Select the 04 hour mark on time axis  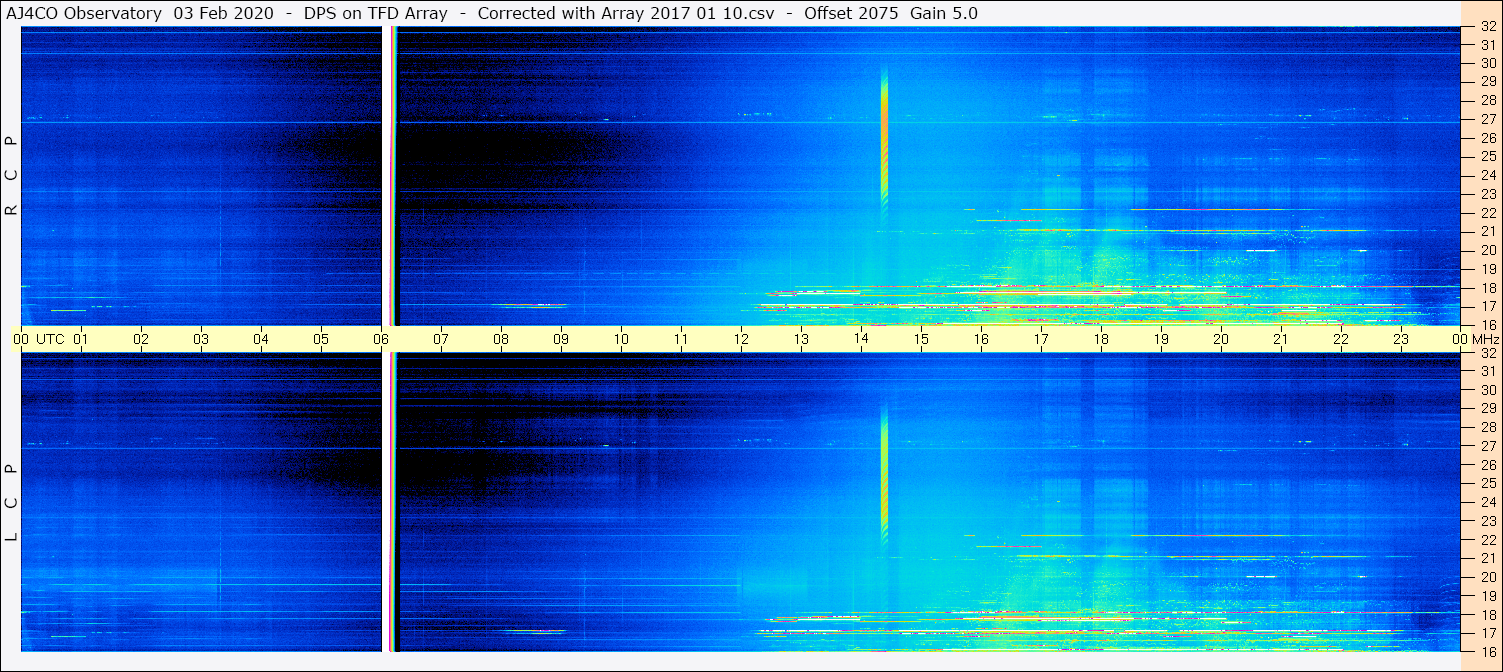[x=261, y=339]
